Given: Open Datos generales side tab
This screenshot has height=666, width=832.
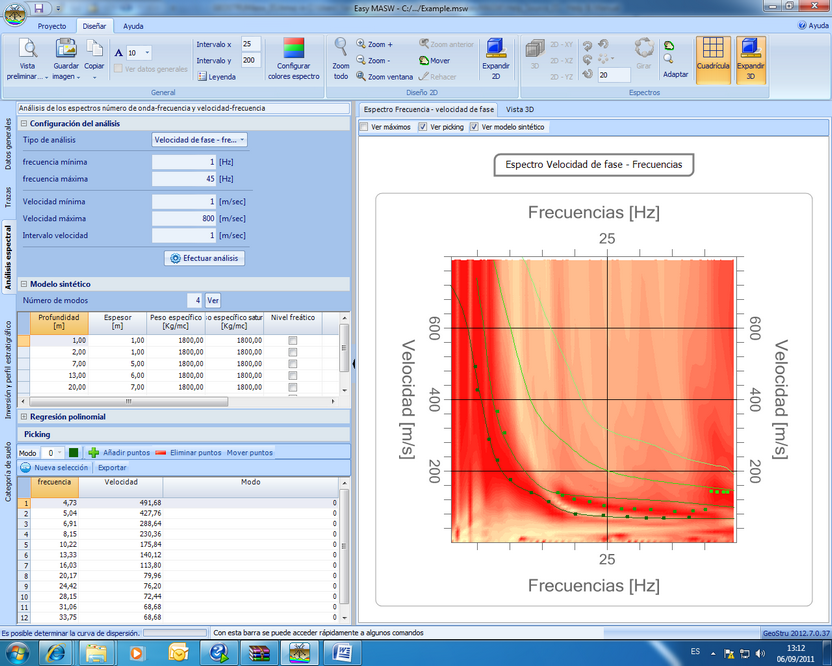Looking at the screenshot, I should [x=8, y=143].
